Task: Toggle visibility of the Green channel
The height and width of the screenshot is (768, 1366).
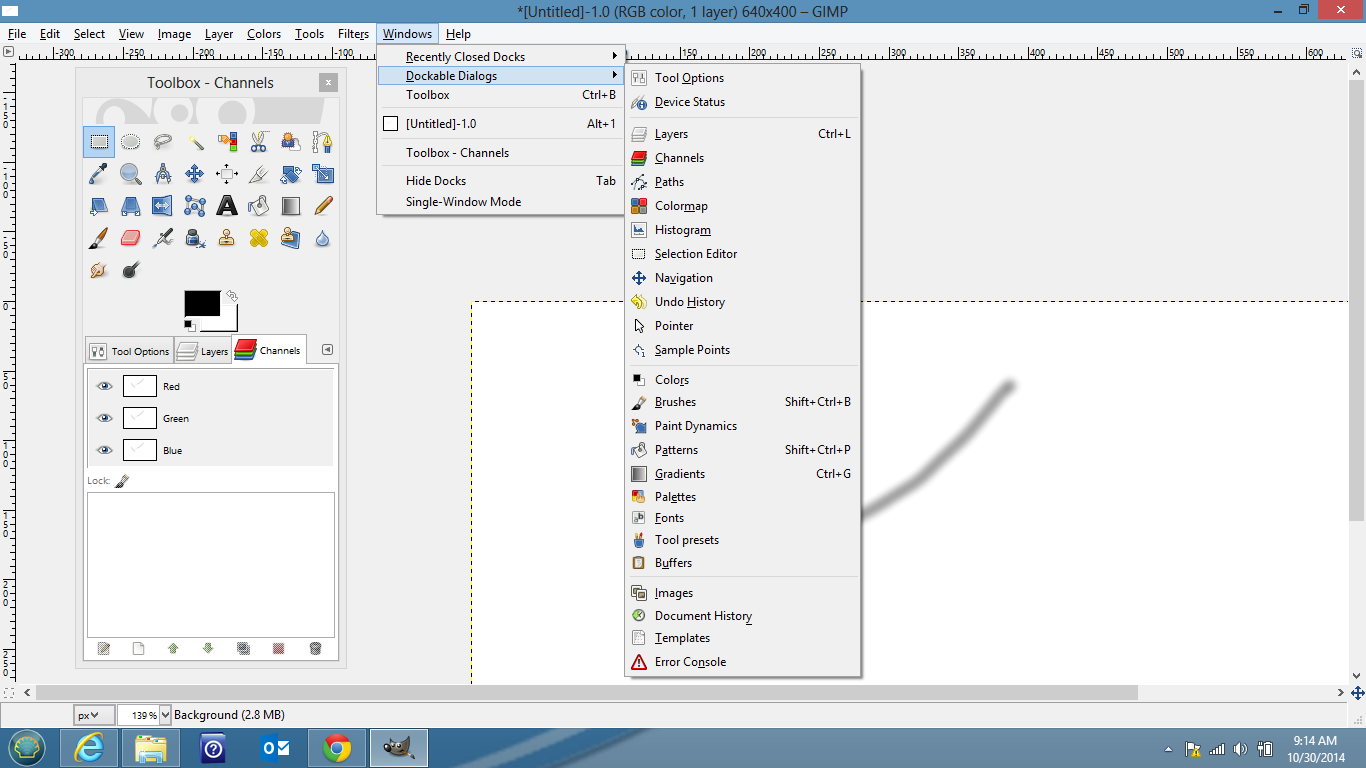Action: click(104, 418)
